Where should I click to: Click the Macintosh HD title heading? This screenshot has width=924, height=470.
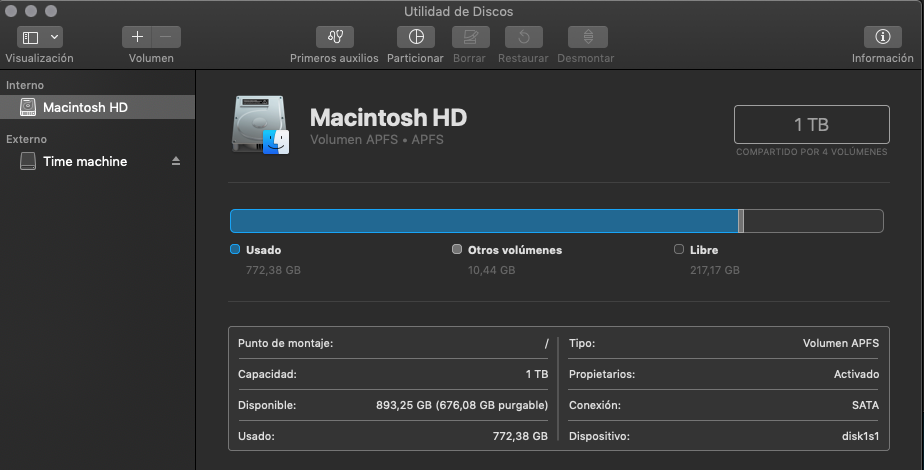pyautogui.click(x=388, y=117)
